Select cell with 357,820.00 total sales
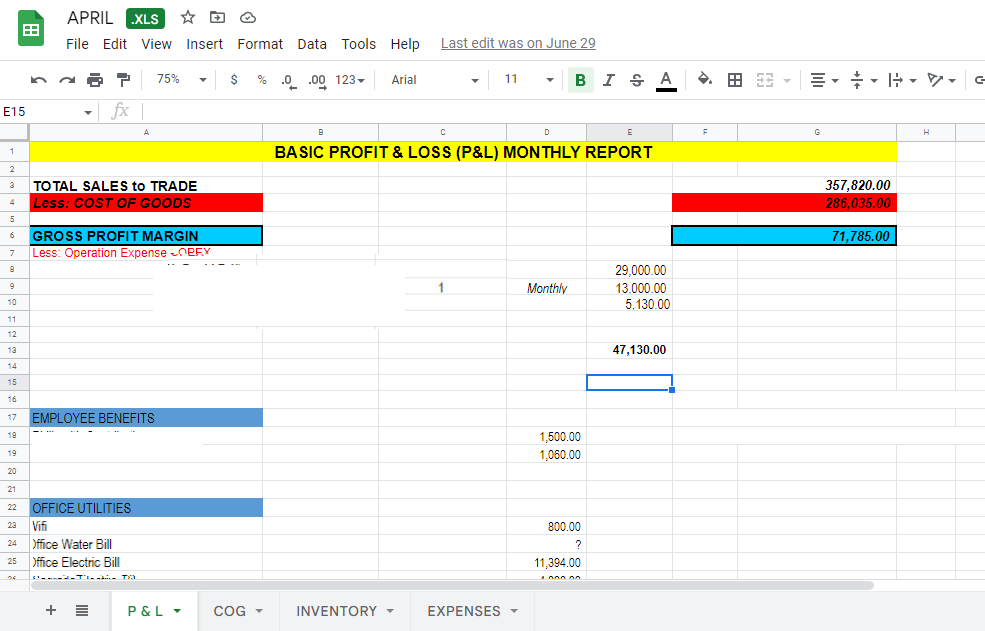Image resolution: width=985 pixels, height=631 pixels. (817, 185)
